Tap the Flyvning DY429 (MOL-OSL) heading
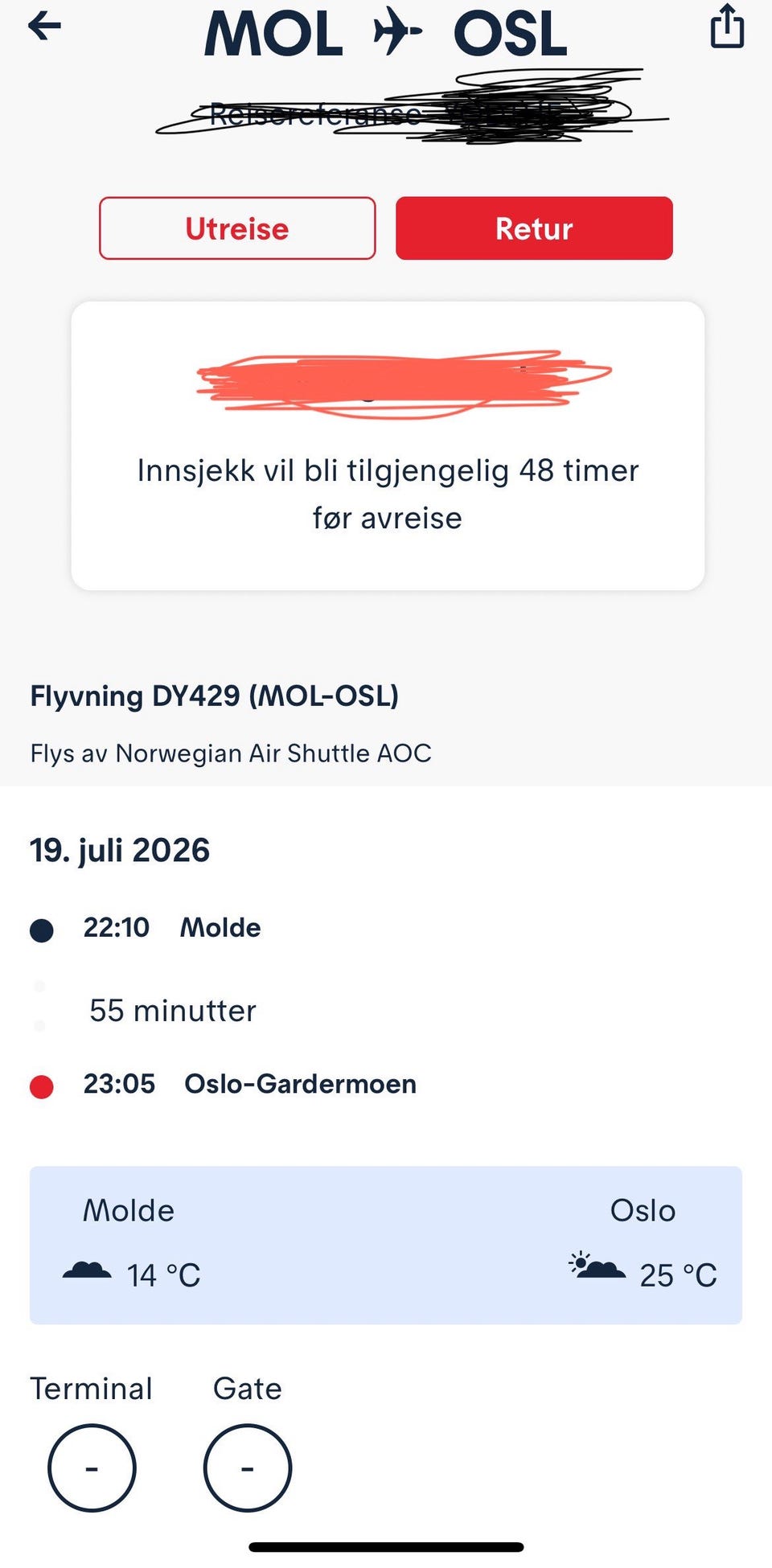Screen dimensions: 772x1568 [215, 696]
